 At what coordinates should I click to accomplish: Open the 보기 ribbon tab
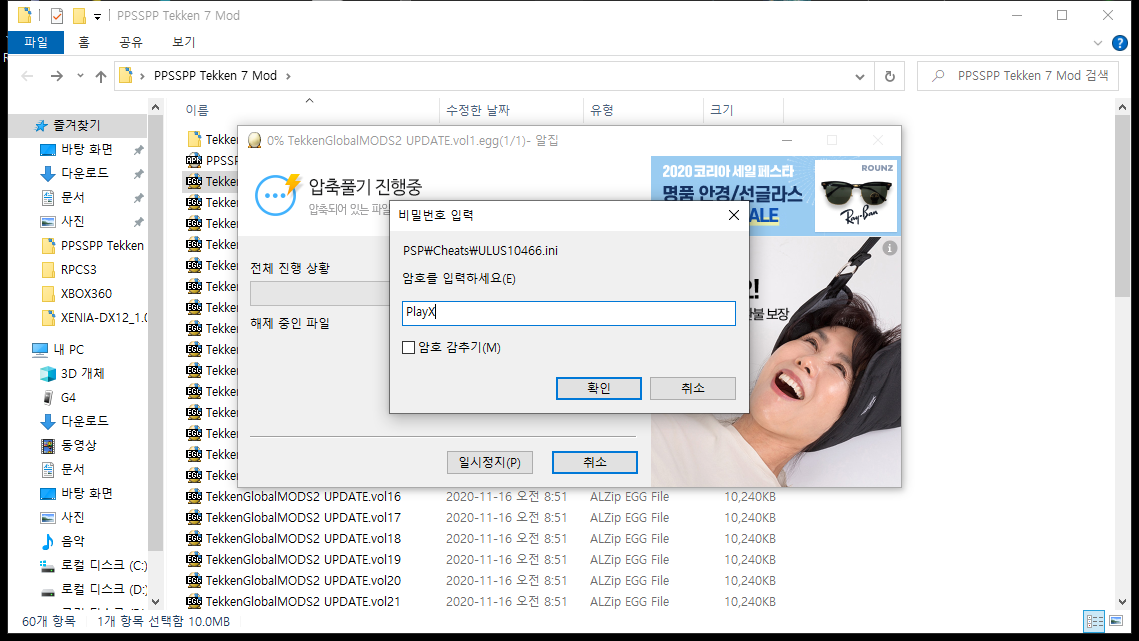click(x=184, y=42)
